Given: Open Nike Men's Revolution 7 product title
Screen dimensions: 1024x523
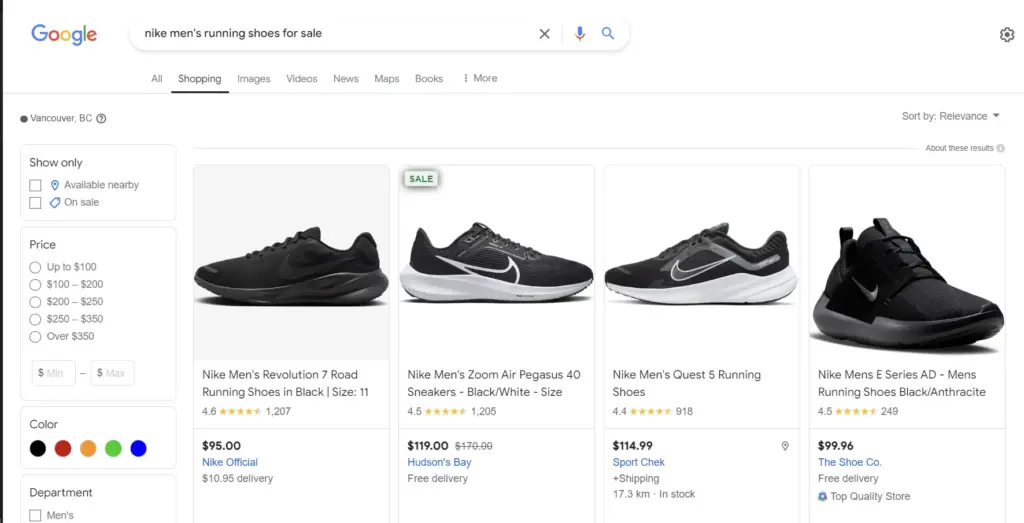Looking at the screenshot, I should click(x=285, y=383).
